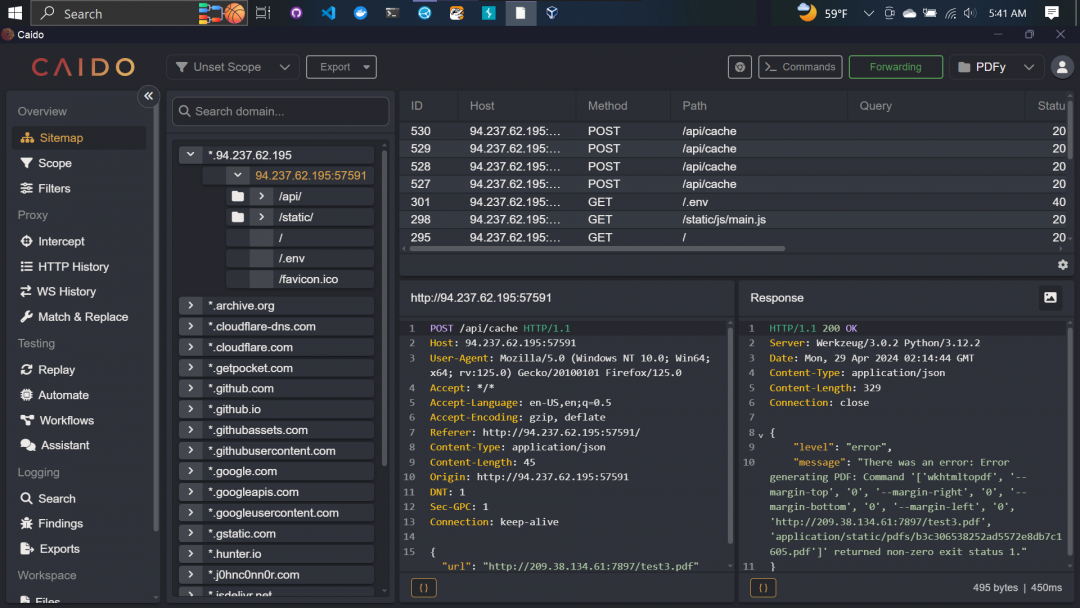The image size is (1080, 608).
Task: Open the PDFy project dropdown
Action: tap(996, 67)
